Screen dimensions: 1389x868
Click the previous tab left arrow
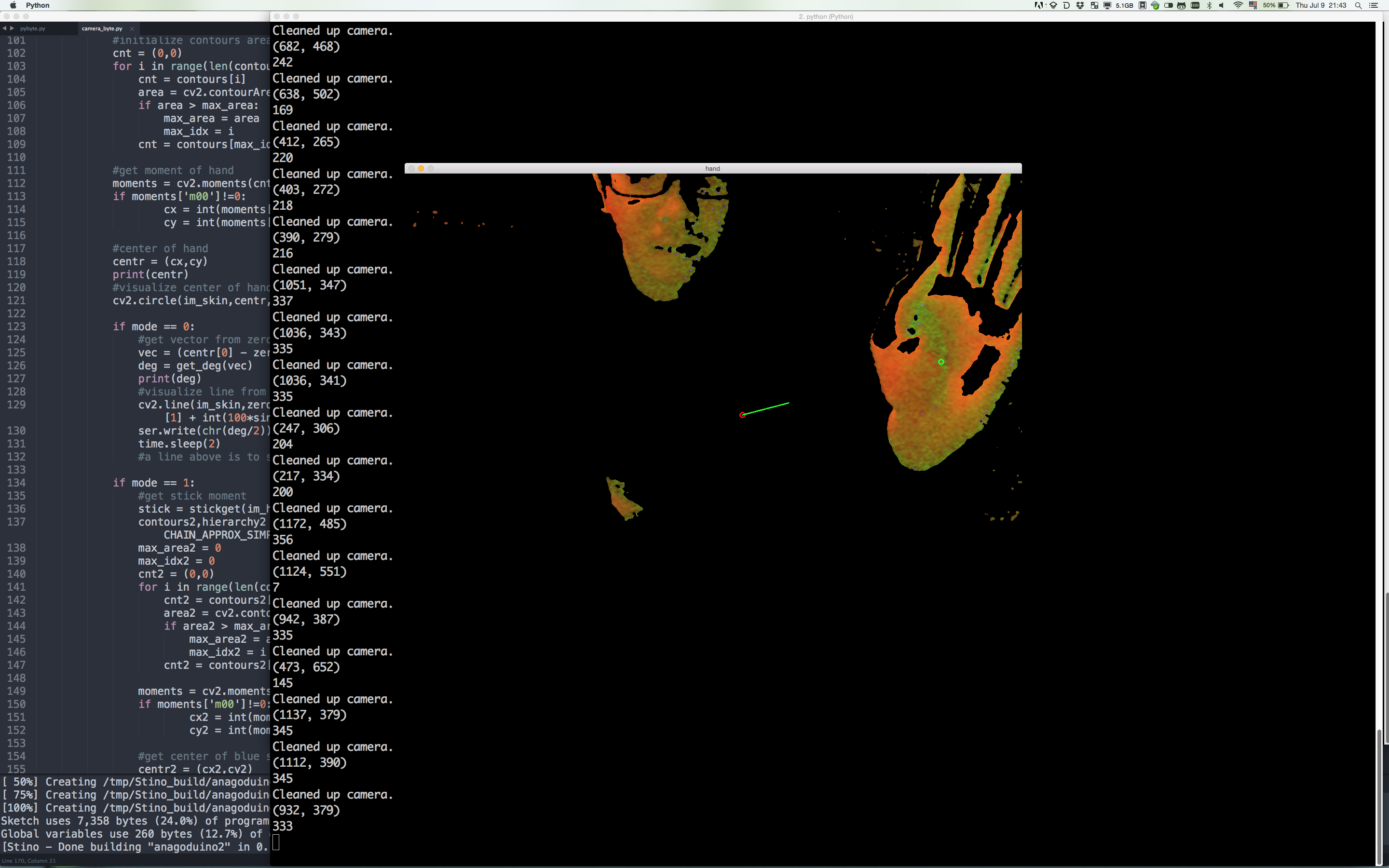[x=5, y=28]
